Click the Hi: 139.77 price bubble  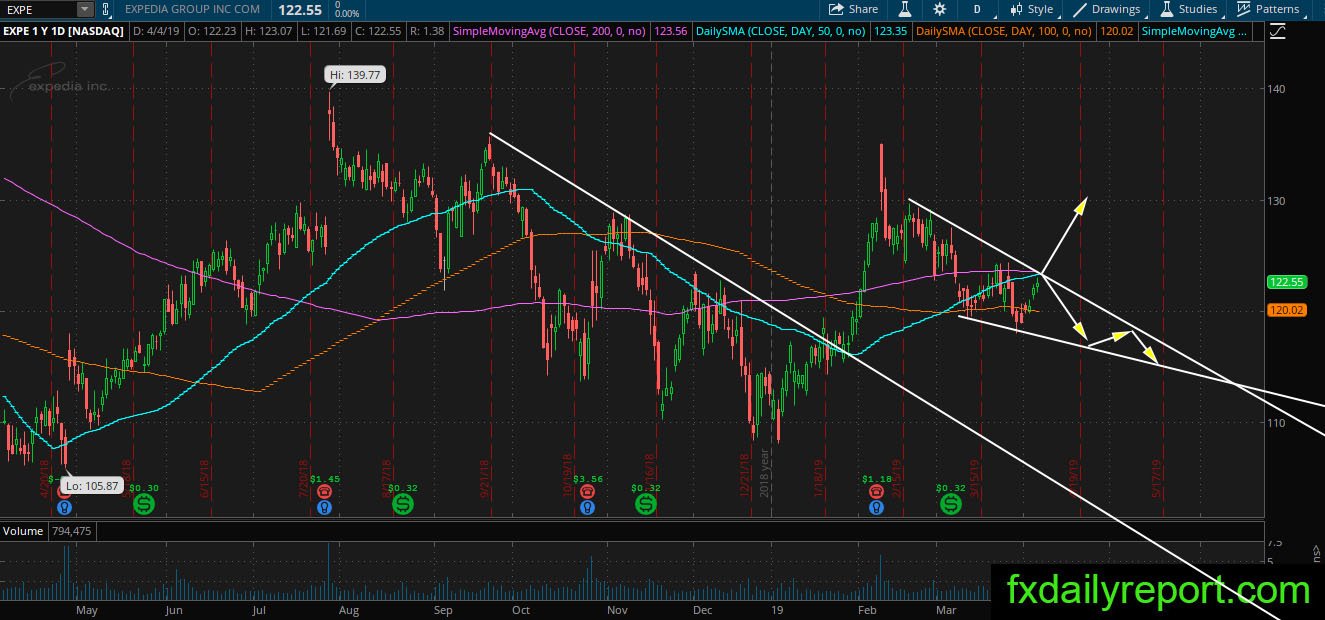click(356, 74)
